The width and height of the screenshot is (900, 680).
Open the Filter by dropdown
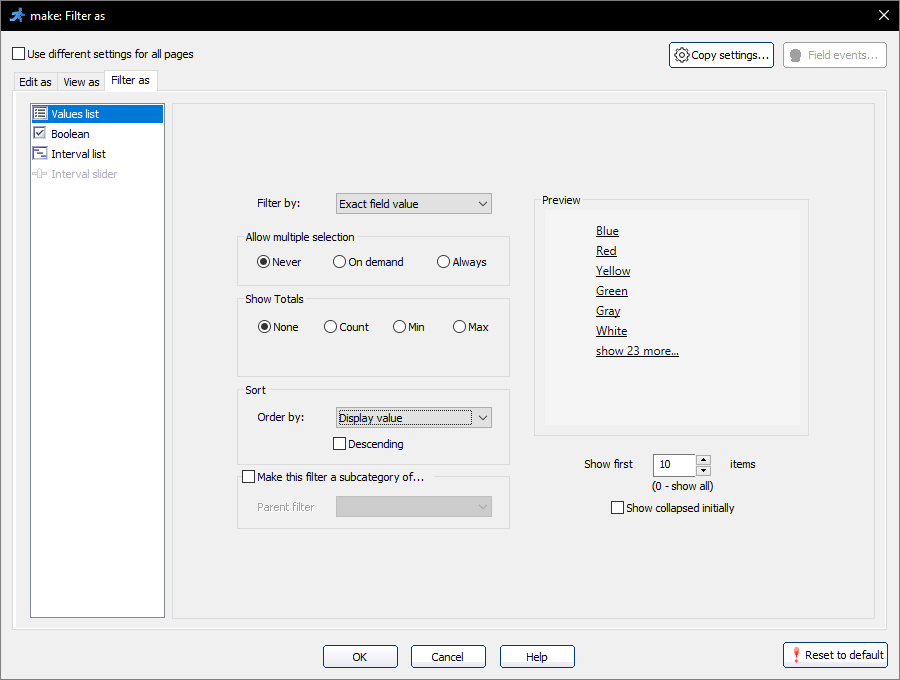pyautogui.click(x=413, y=203)
